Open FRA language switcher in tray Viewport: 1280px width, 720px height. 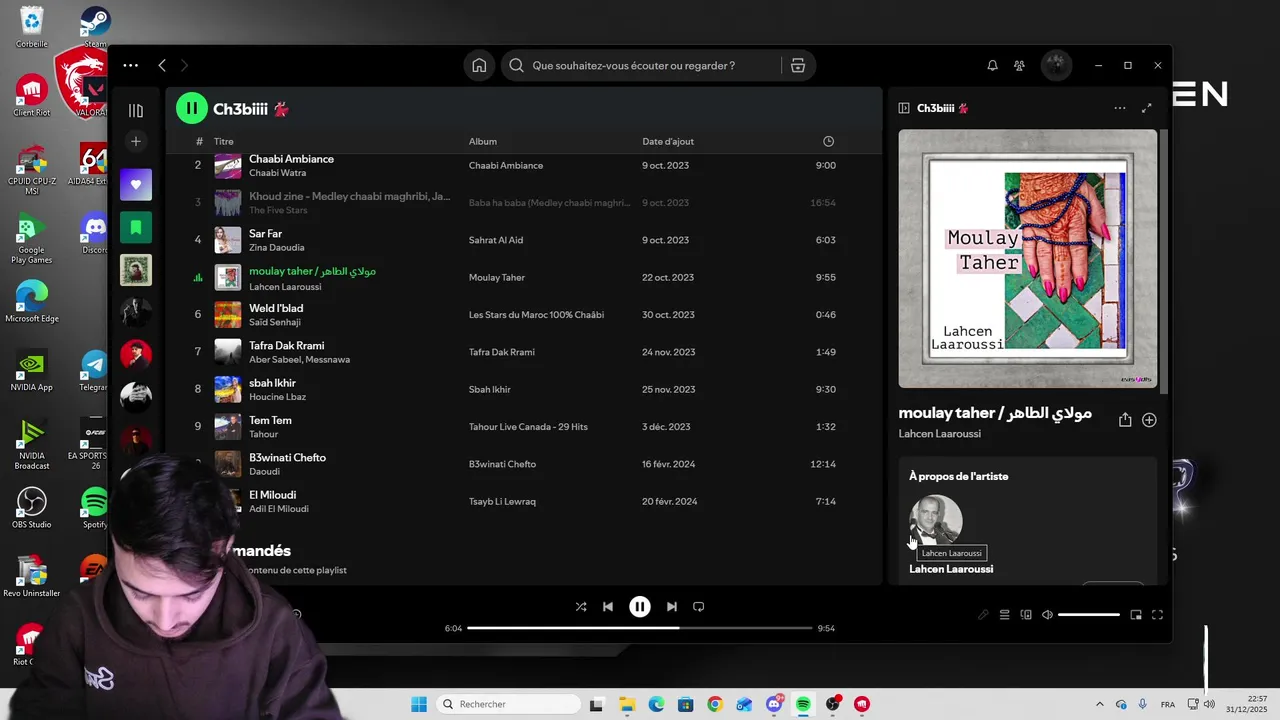click(x=1168, y=704)
